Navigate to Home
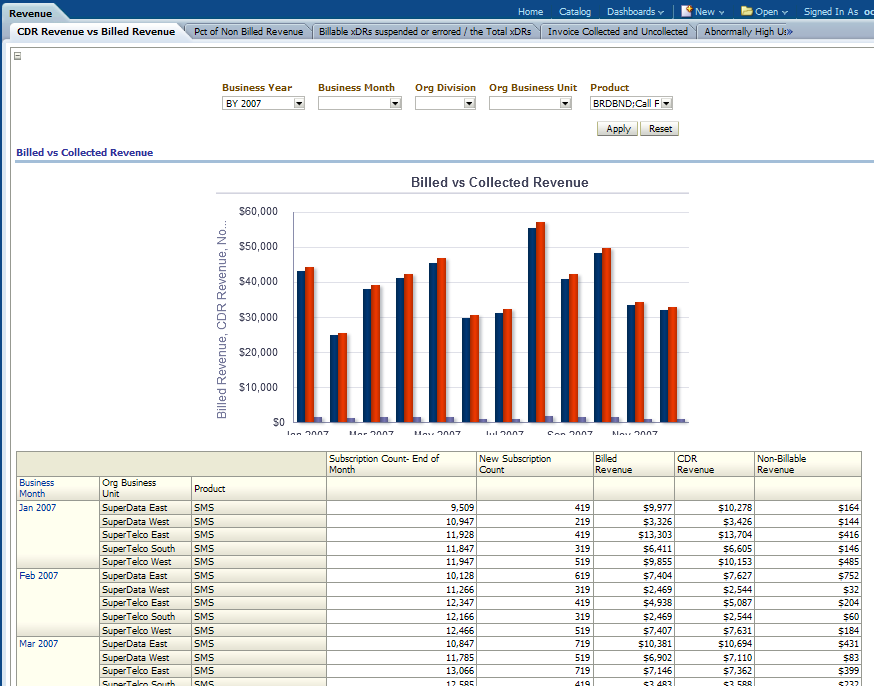Screen dimensions: 874x686 530,12
